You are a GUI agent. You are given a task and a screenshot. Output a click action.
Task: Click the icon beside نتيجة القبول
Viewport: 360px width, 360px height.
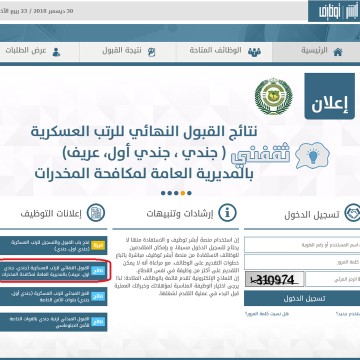point(151,52)
